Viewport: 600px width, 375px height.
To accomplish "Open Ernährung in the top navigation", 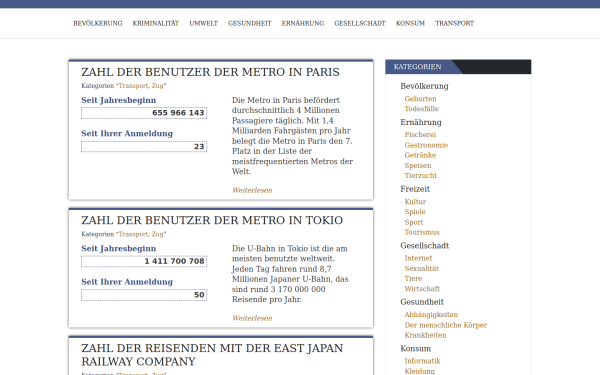I will coord(303,23).
